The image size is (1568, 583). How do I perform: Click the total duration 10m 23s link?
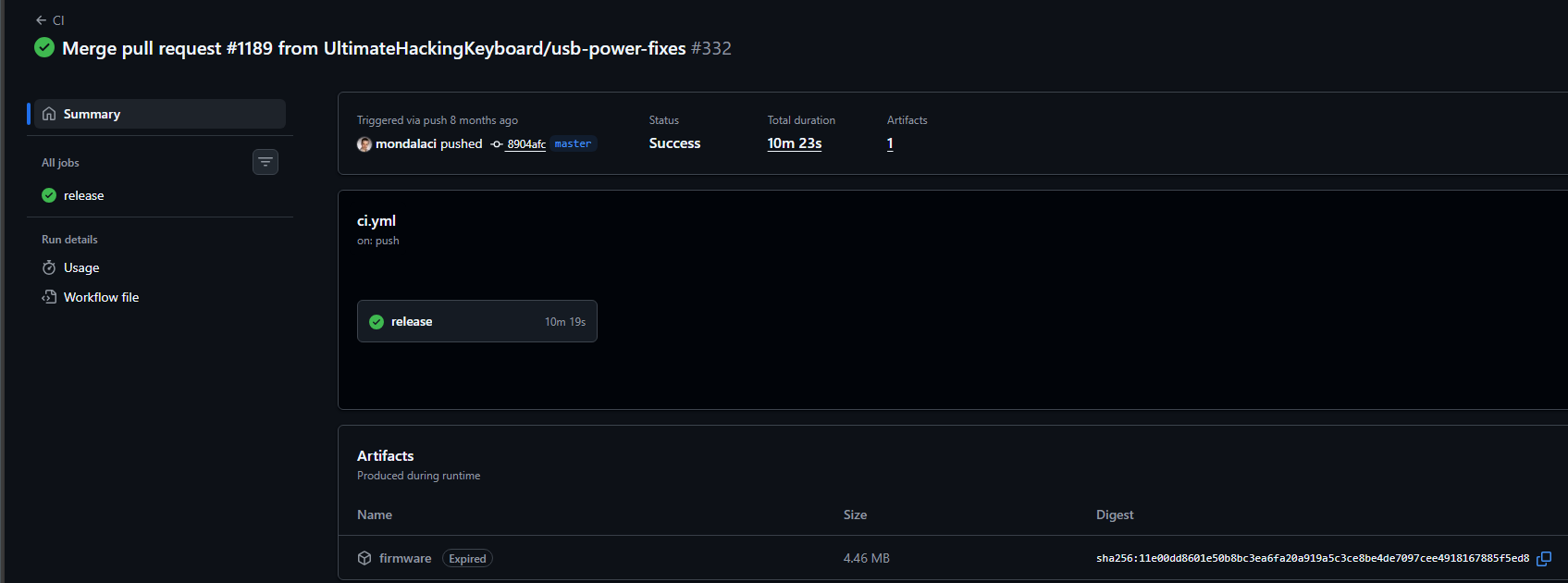pos(794,143)
